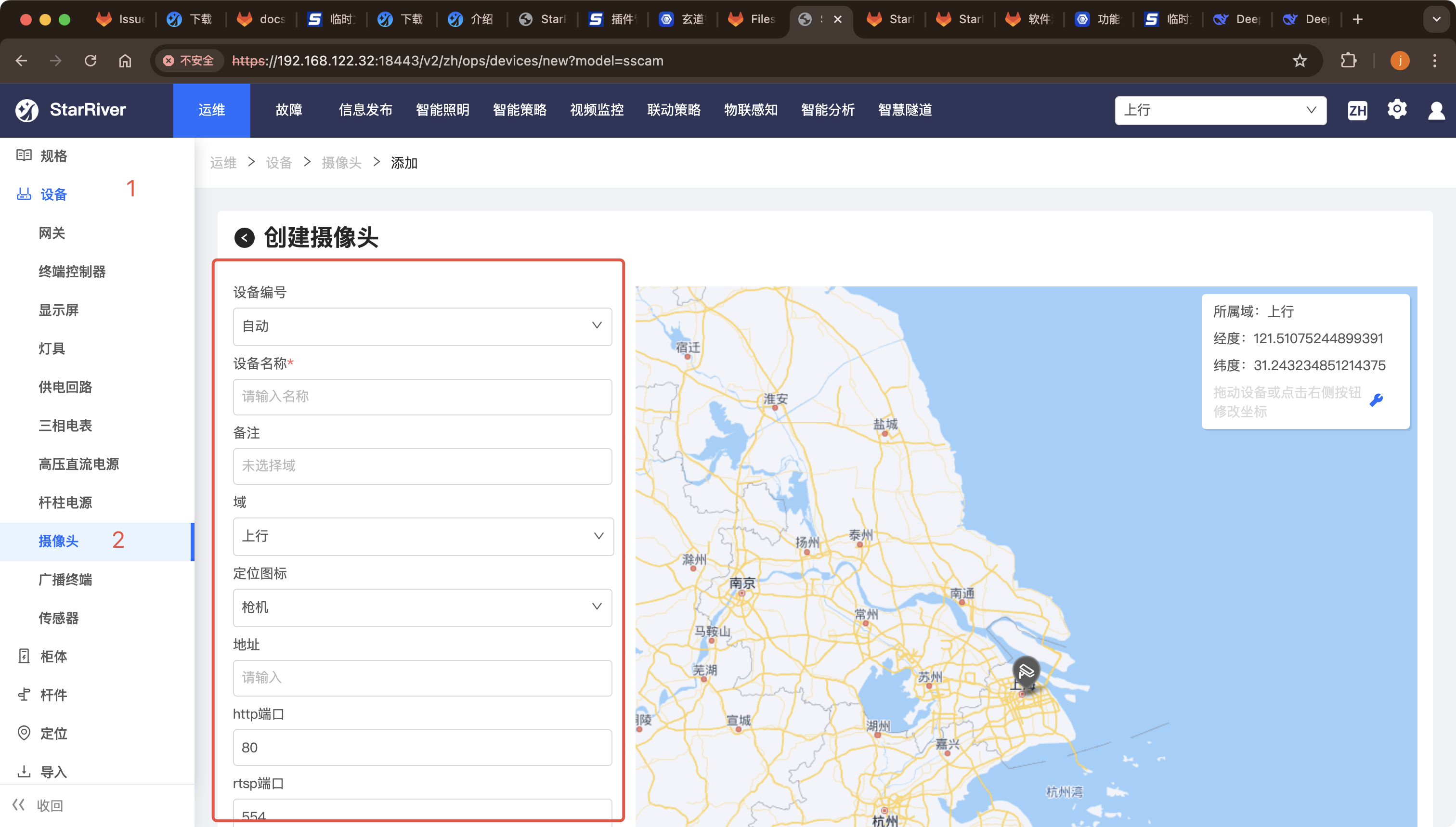Image resolution: width=1456 pixels, height=827 pixels.
Task: Click the back arrow beside 创建摄像头
Action: 244,237
